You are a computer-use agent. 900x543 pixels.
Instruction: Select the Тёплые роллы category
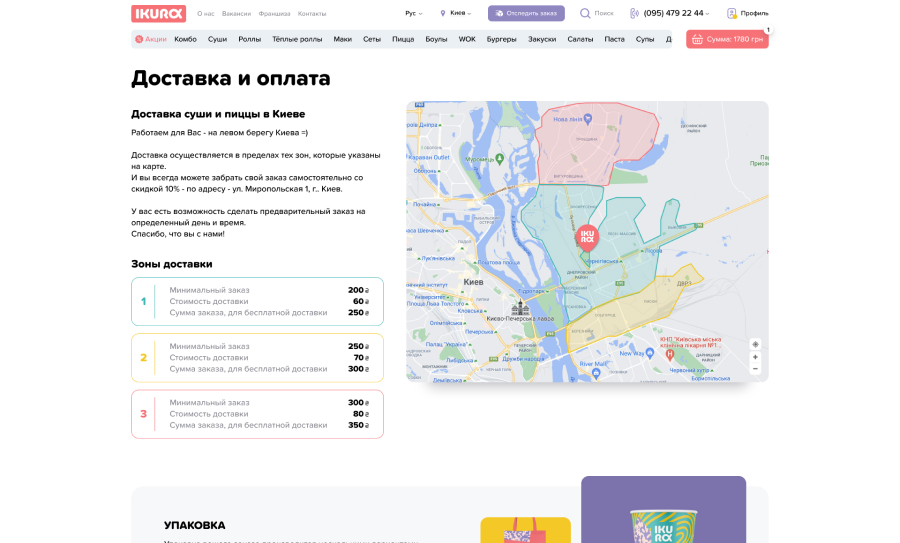[297, 39]
